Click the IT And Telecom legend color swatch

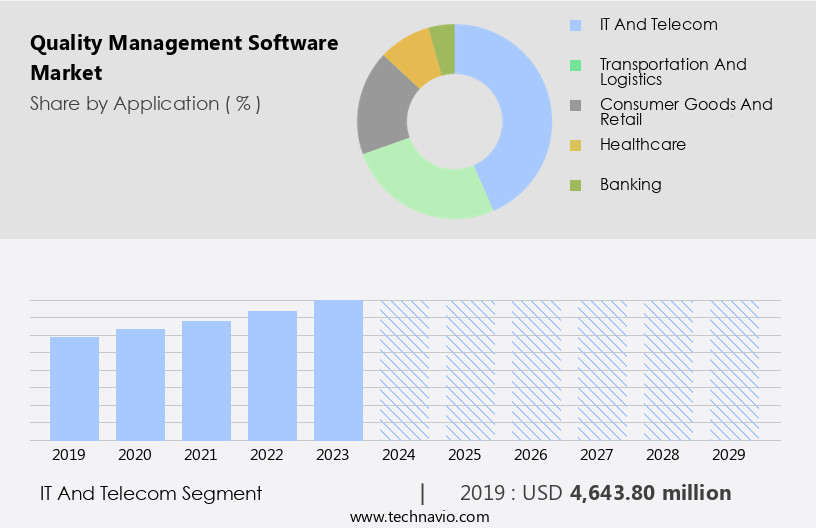coord(575,25)
